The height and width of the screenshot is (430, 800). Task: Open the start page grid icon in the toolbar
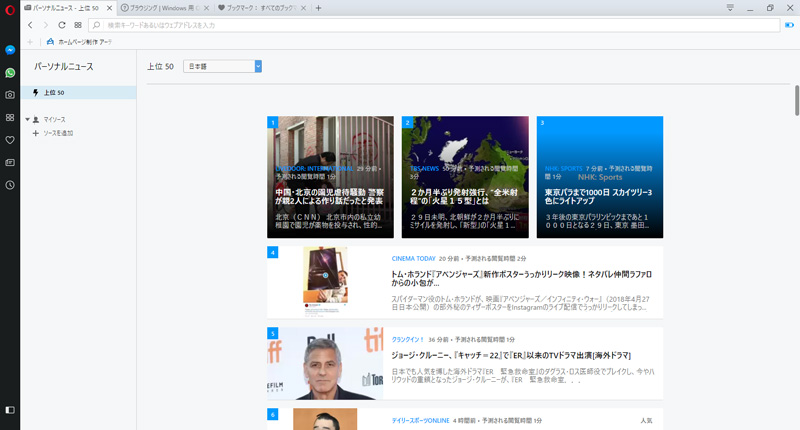(78, 25)
